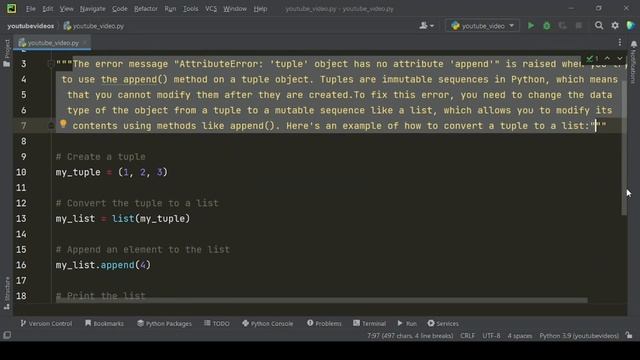Viewport: 640px width, 360px height.
Task: Toggle the tool window quick access icon
Action: pos(7,335)
